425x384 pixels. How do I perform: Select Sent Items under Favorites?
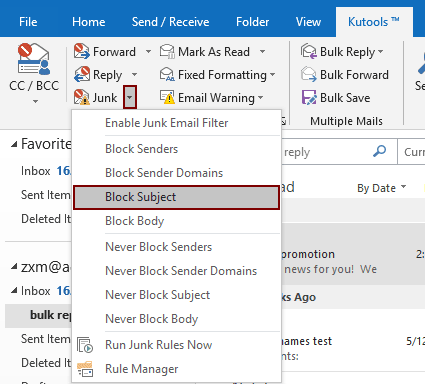pos(46,195)
